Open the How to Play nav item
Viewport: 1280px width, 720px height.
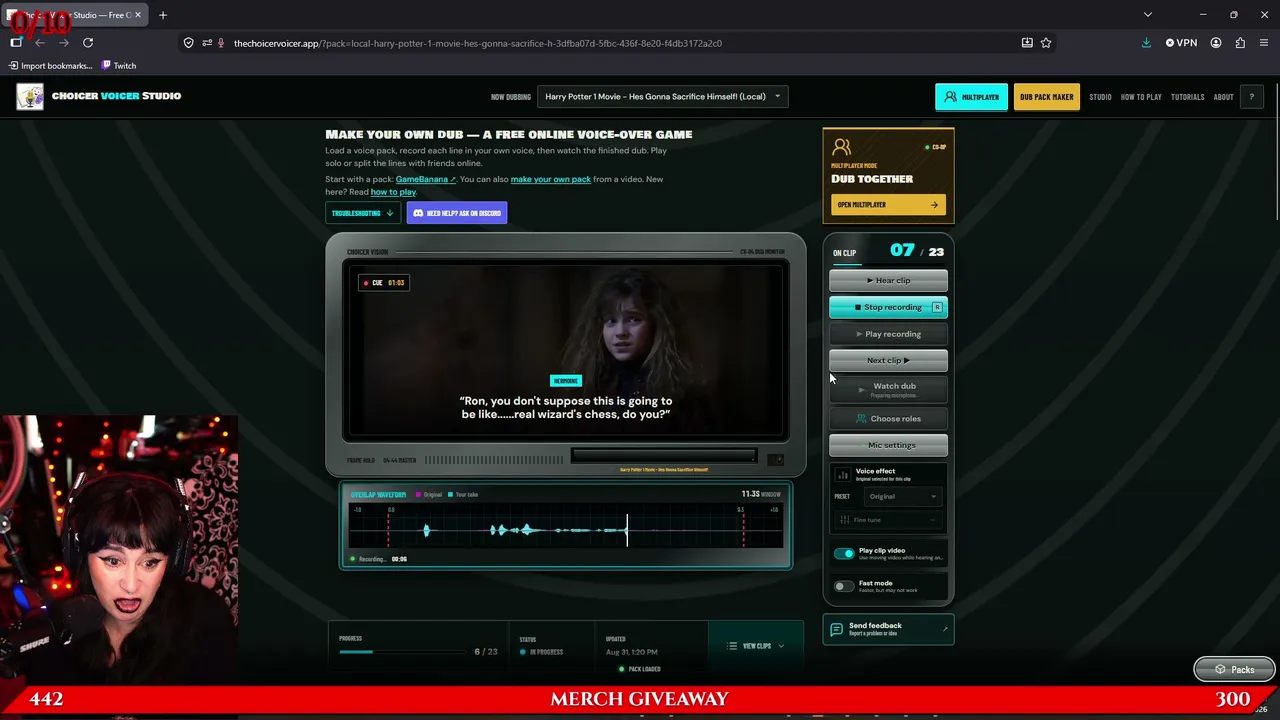coord(1141,97)
